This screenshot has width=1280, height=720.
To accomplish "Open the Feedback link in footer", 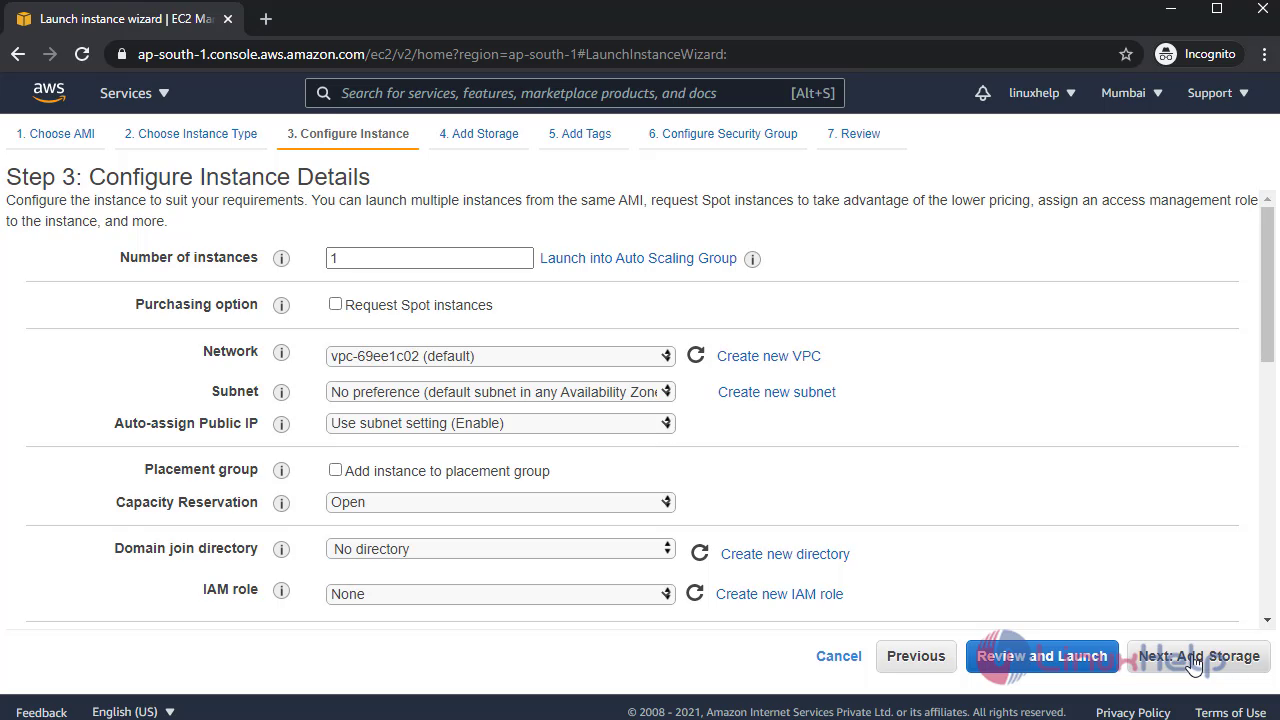I will click(41, 712).
